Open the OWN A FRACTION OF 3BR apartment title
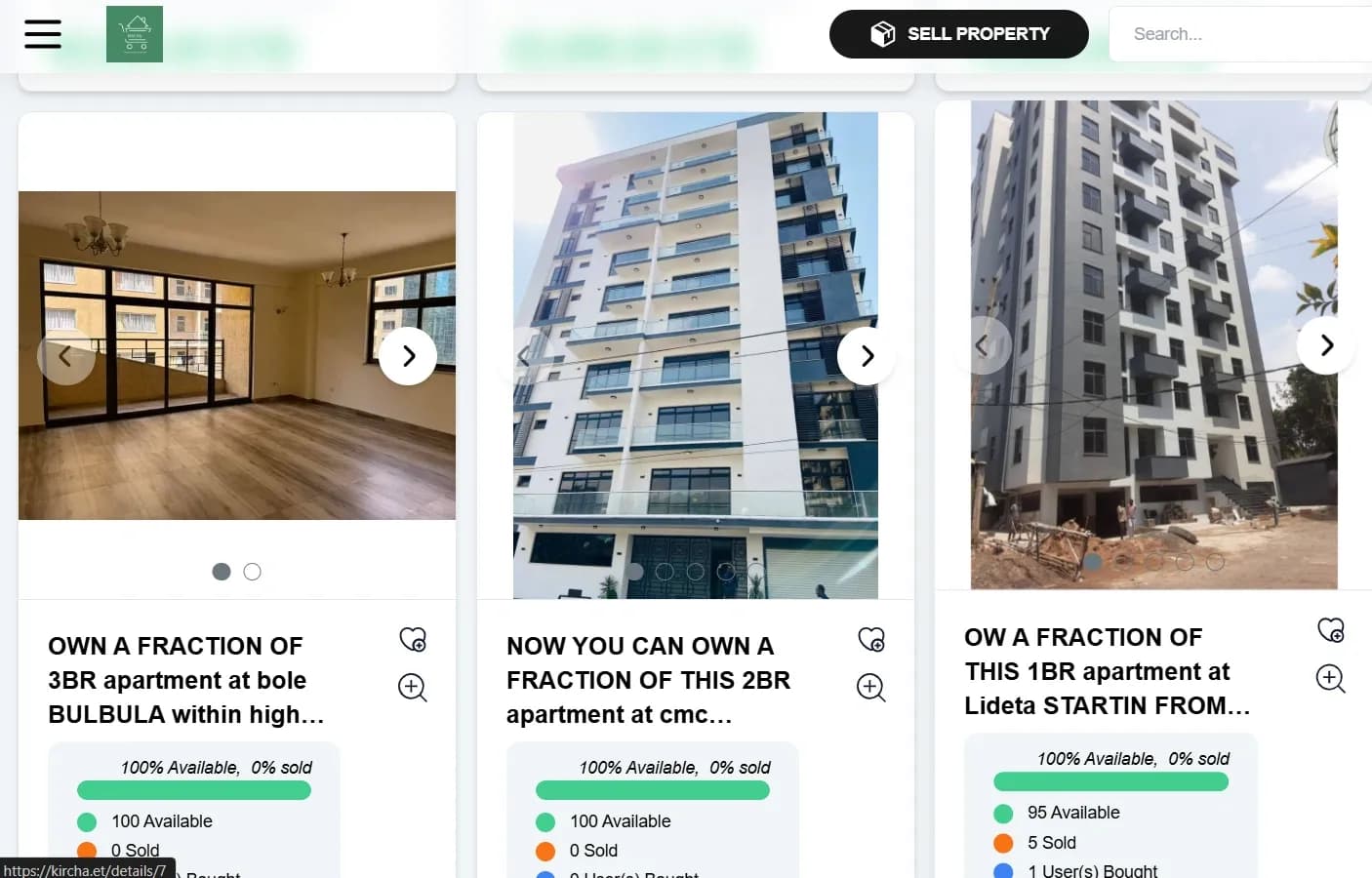The height and width of the screenshot is (878, 1372). (186, 680)
